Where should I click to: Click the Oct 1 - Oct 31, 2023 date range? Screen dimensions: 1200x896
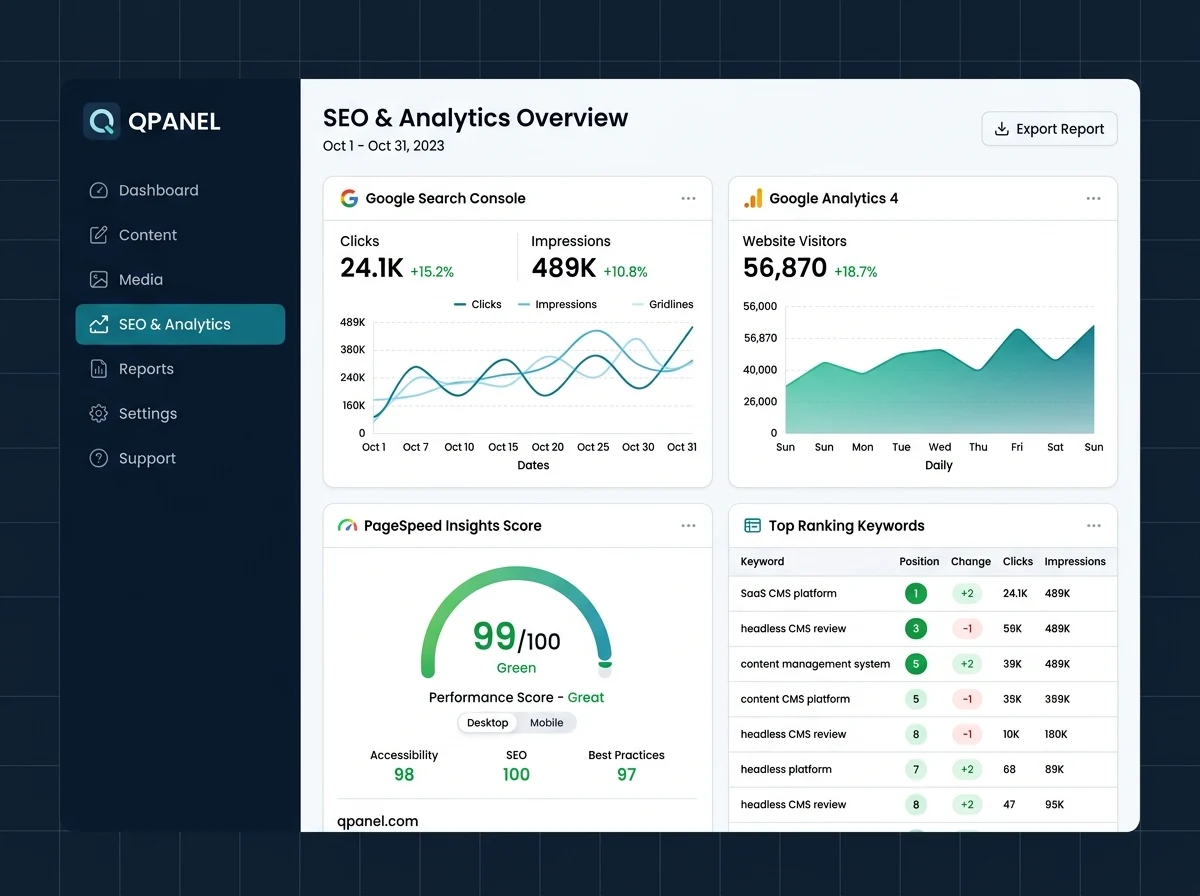384,146
